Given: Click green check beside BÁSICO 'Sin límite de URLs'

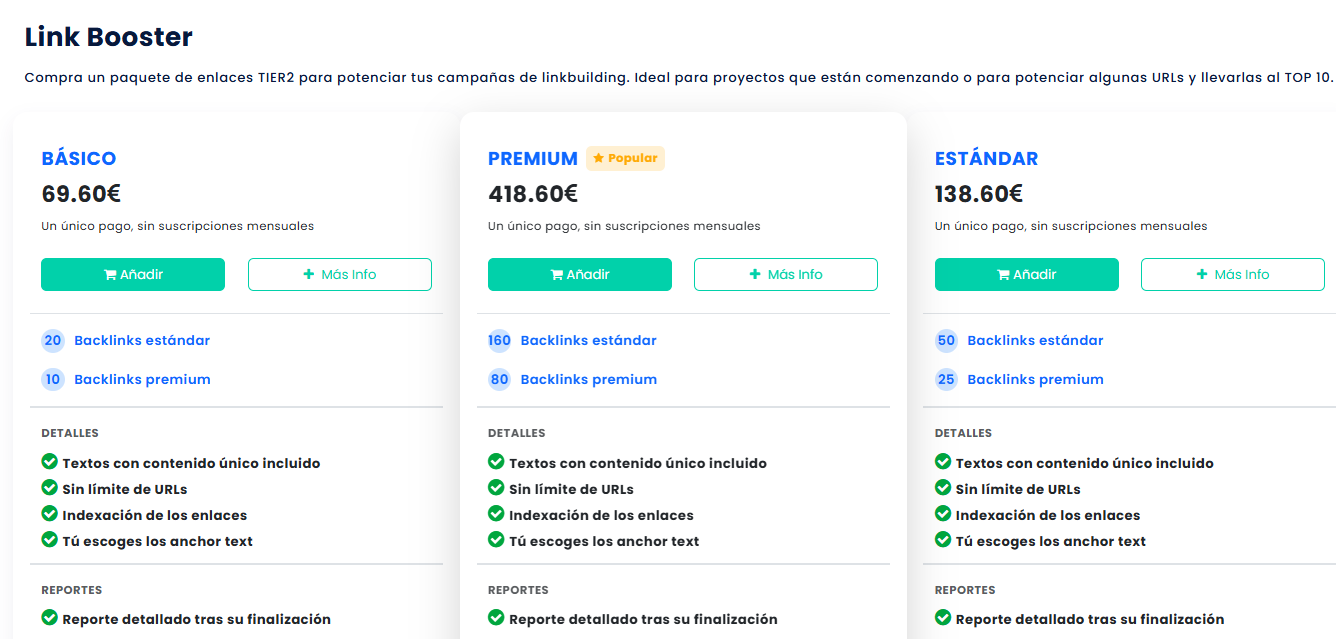Looking at the screenshot, I should (49, 488).
